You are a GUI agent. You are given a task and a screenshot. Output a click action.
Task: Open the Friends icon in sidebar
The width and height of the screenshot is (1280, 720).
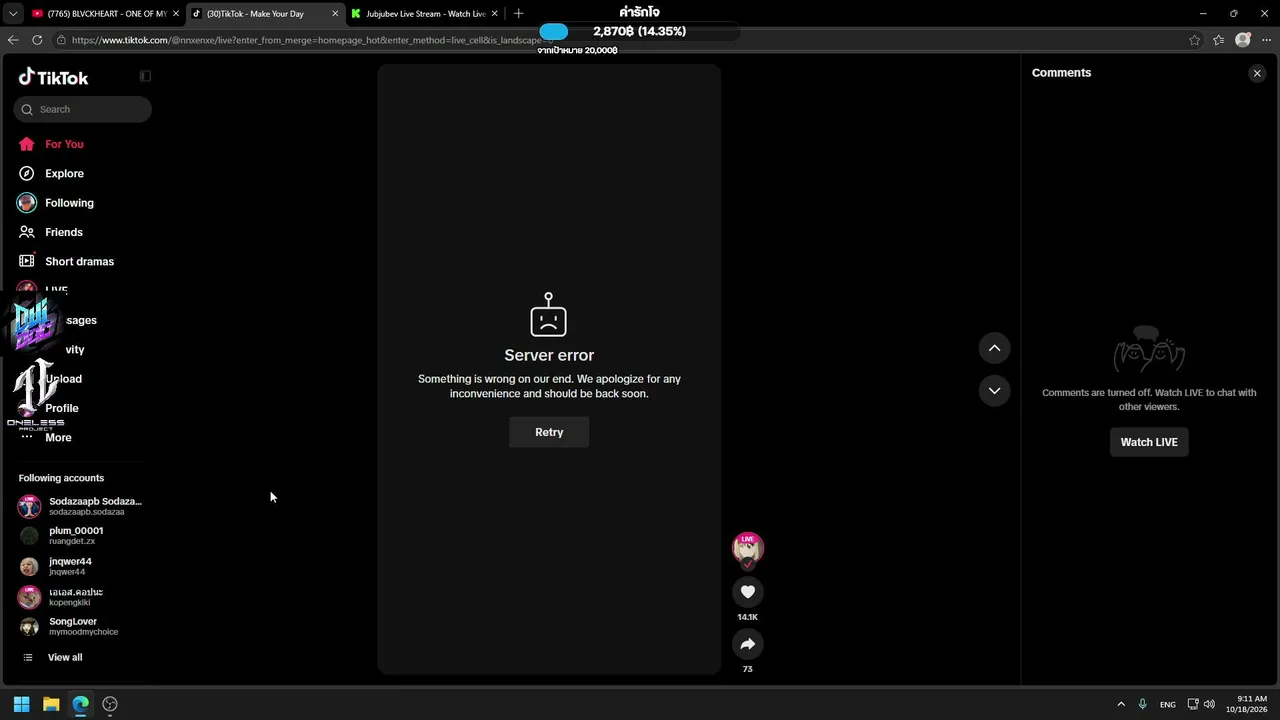tap(27, 232)
